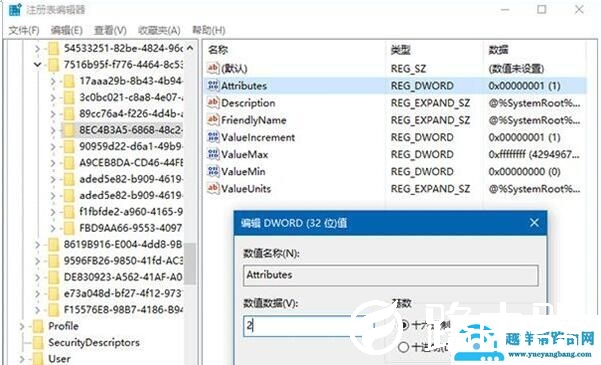Click the Profile folder icon
Image resolution: width=601 pixels, height=365 pixels.
point(38,326)
